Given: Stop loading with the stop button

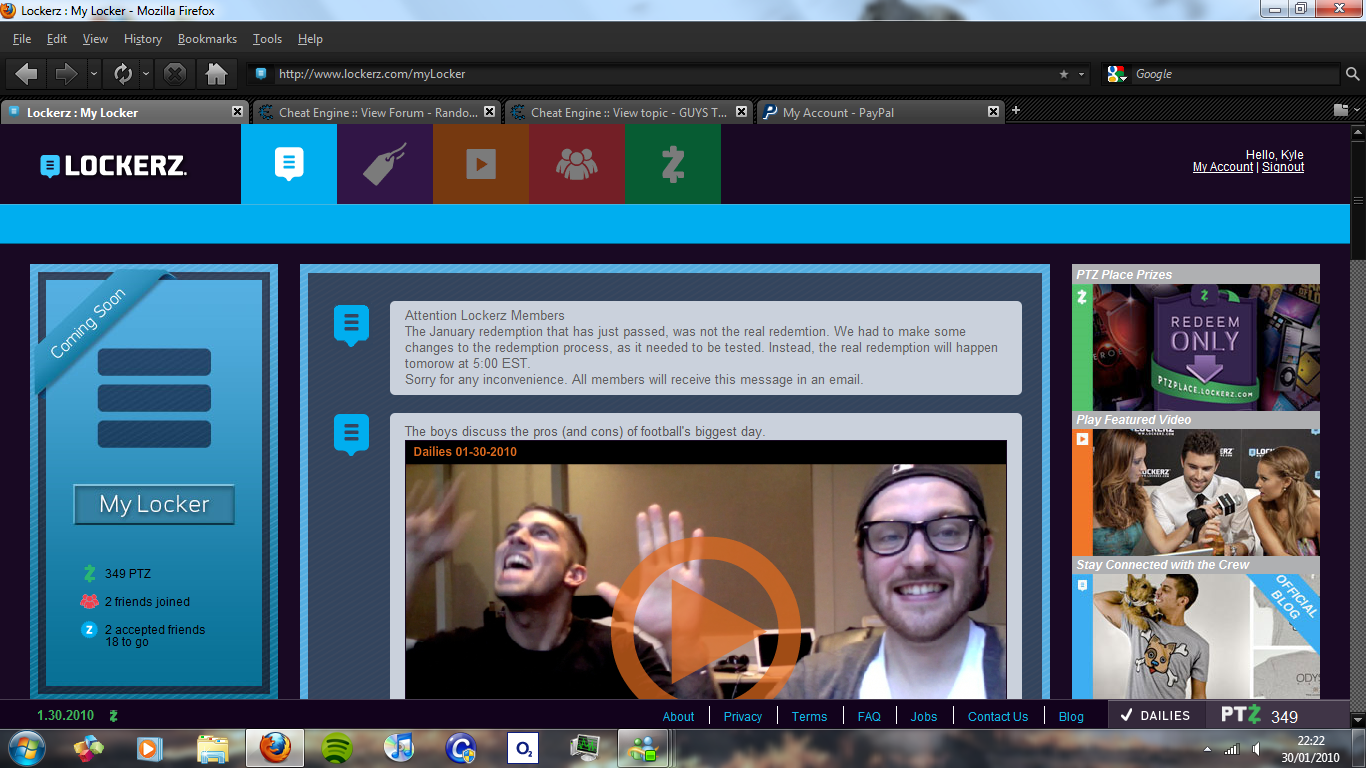Looking at the screenshot, I should pos(175,73).
